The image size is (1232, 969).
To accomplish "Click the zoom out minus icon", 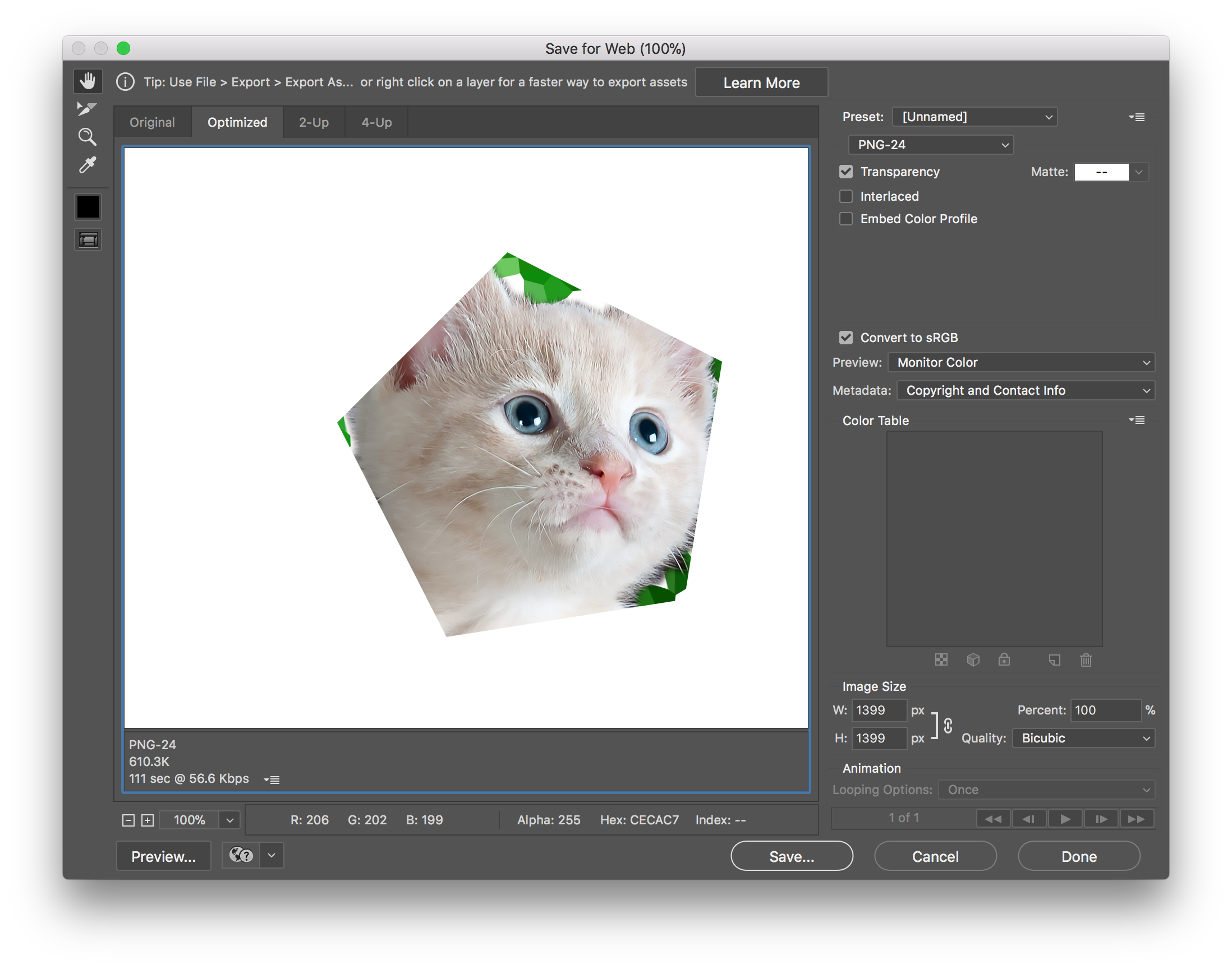I will coord(129,820).
